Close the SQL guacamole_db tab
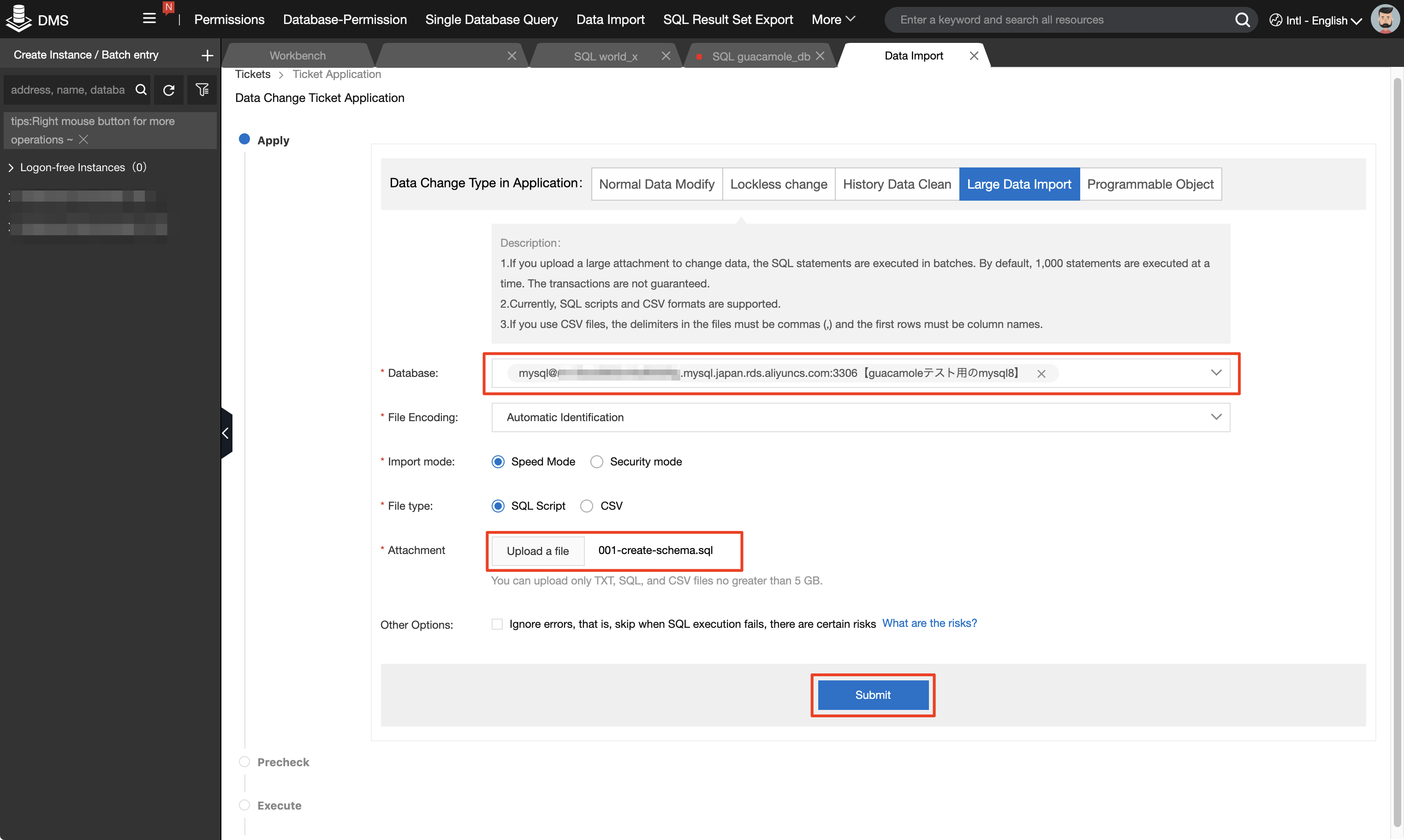The image size is (1404, 840). (x=820, y=55)
